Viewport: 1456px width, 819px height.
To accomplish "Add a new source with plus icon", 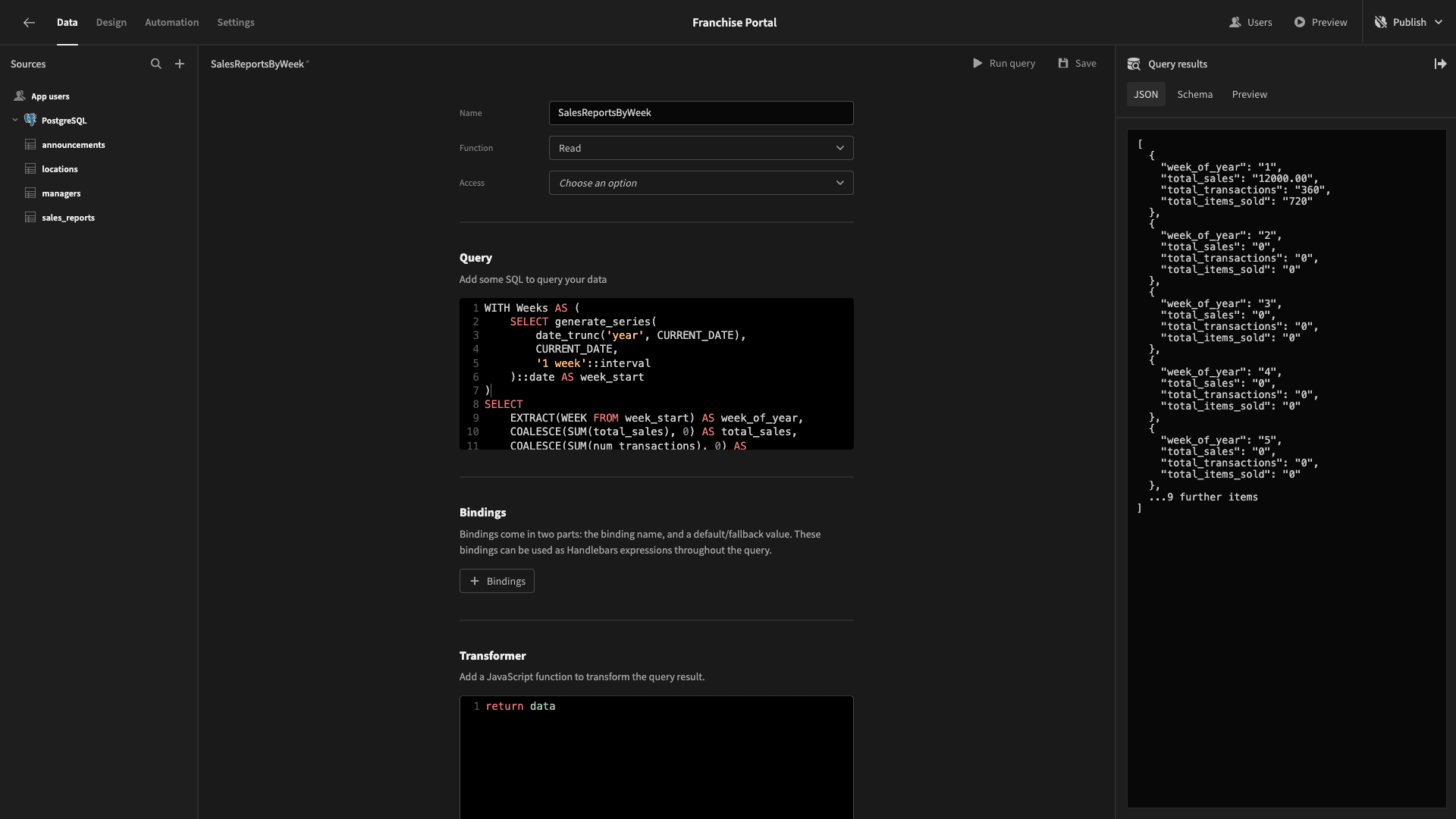I will tap(180, 64).
